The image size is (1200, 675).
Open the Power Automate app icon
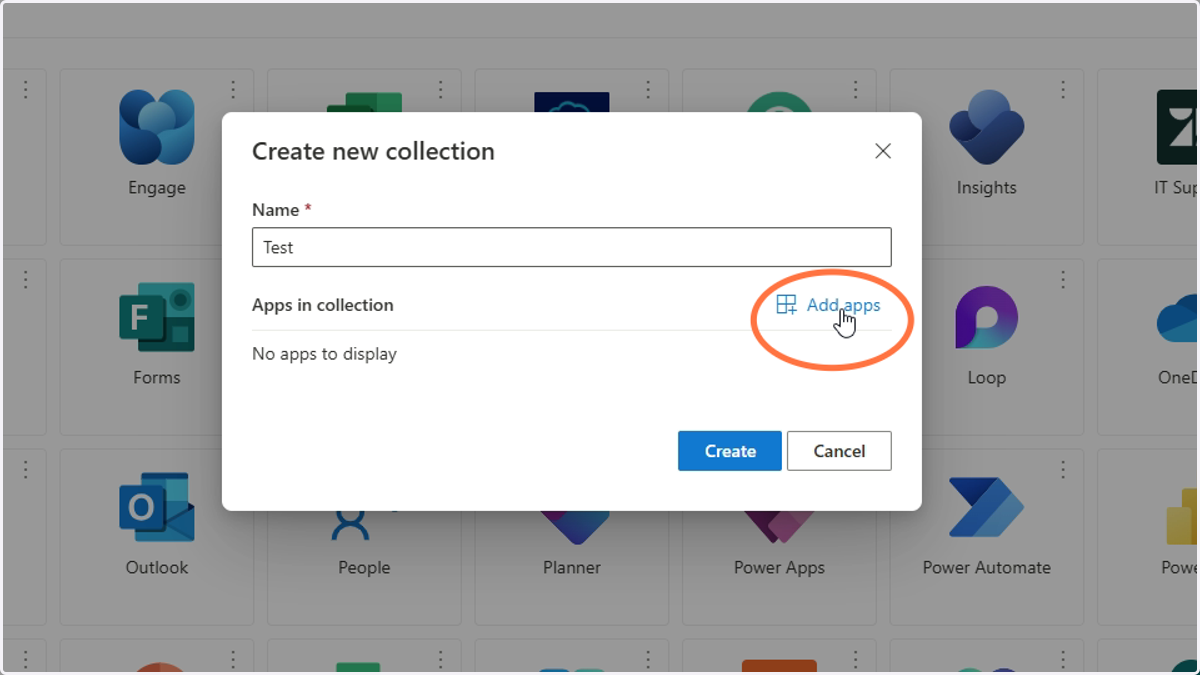click(x=986, y=507)
